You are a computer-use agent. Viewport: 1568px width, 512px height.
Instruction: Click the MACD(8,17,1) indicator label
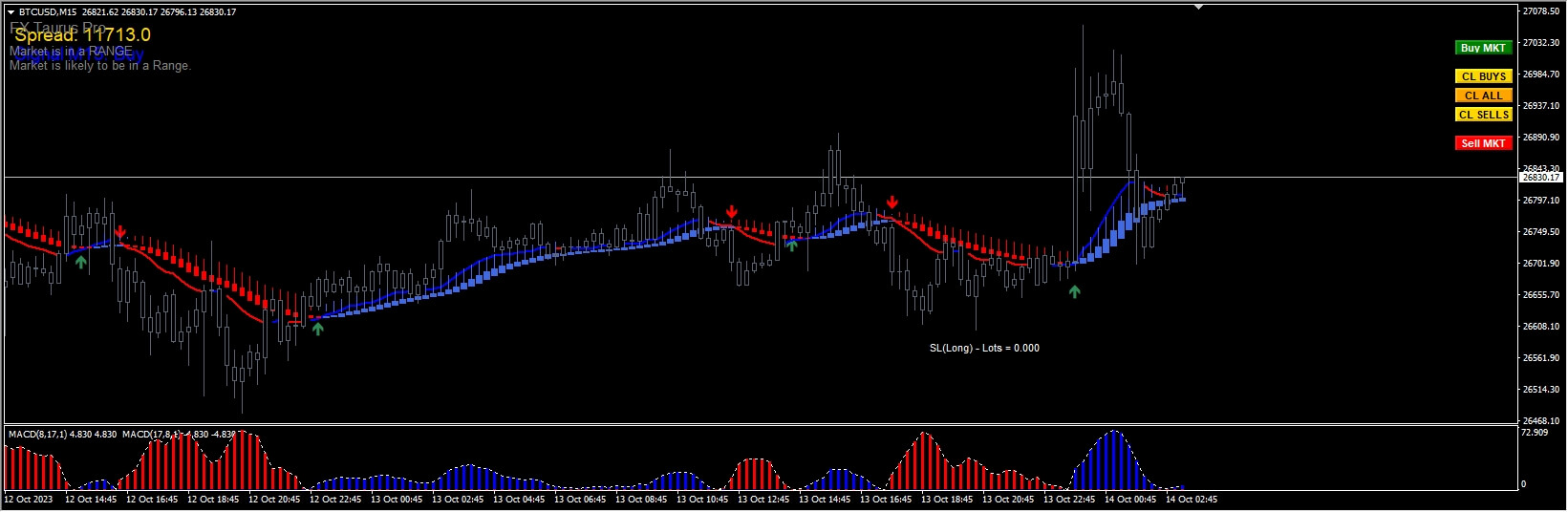(x=63, y=435)
